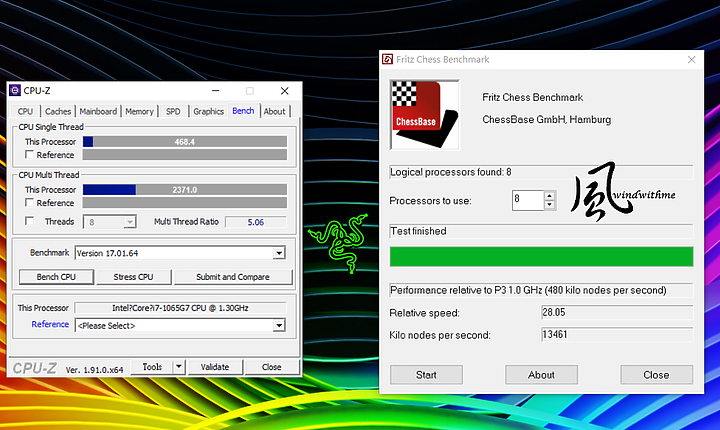Switch to the Caches tab

(58, 111)
